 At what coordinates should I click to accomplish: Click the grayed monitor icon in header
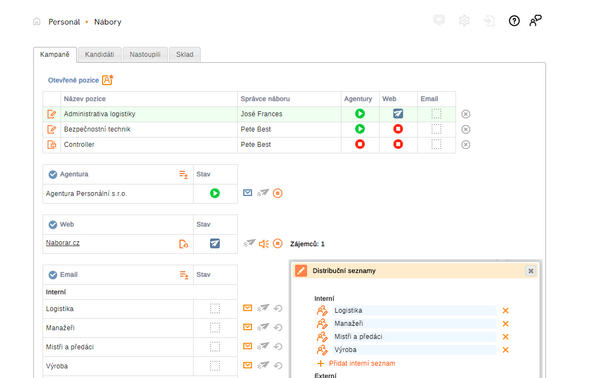(x=439, y=20)
